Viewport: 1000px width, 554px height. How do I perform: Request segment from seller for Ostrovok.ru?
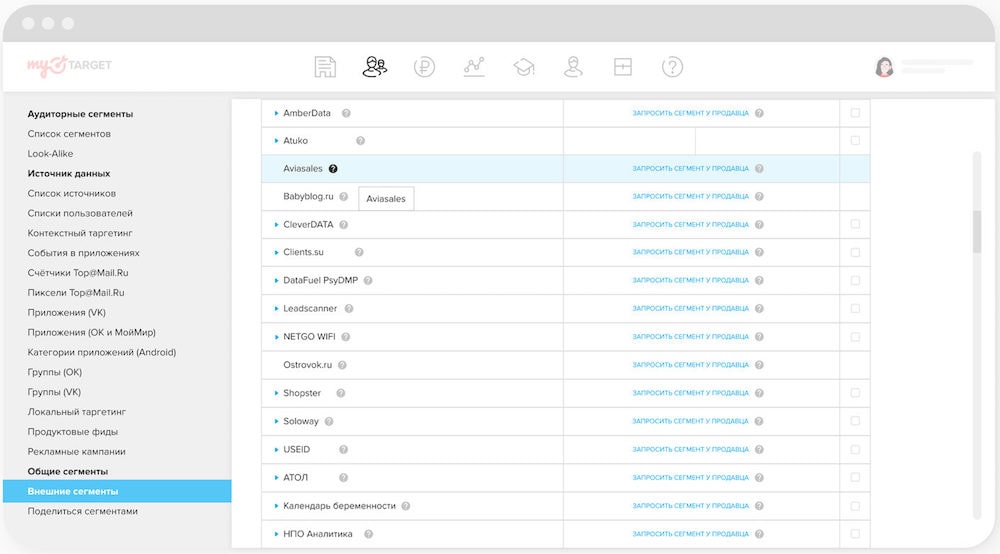point(690,365)
